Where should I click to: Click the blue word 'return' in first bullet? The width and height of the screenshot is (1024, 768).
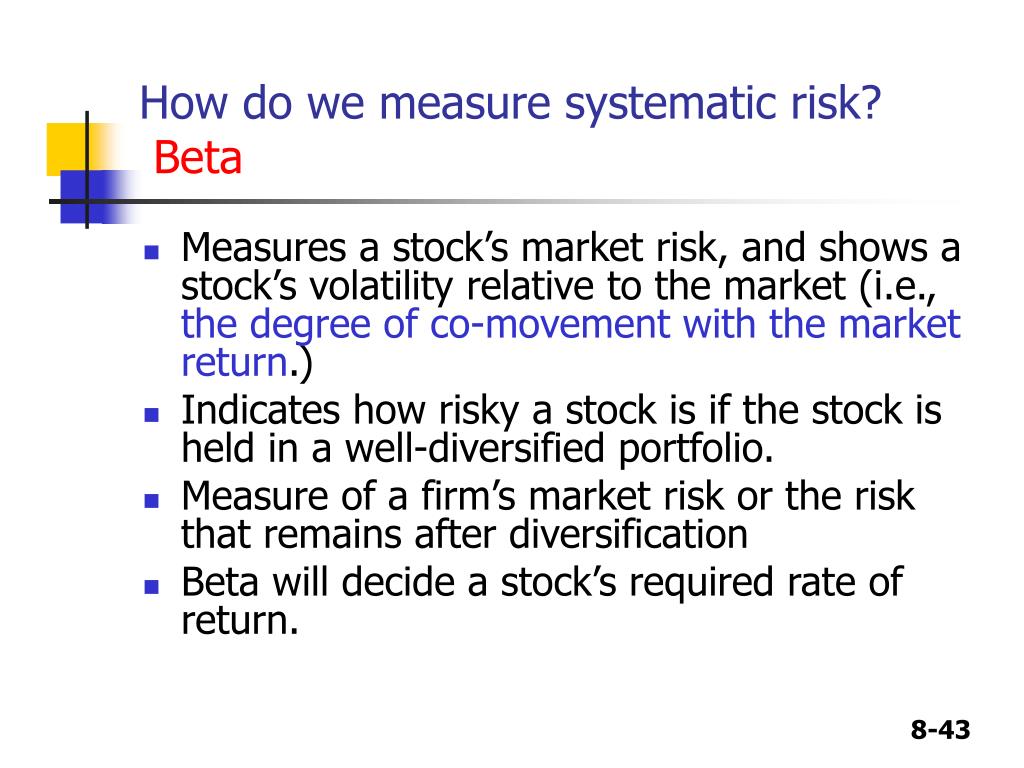pyautogui.click(x=234, y=362)
